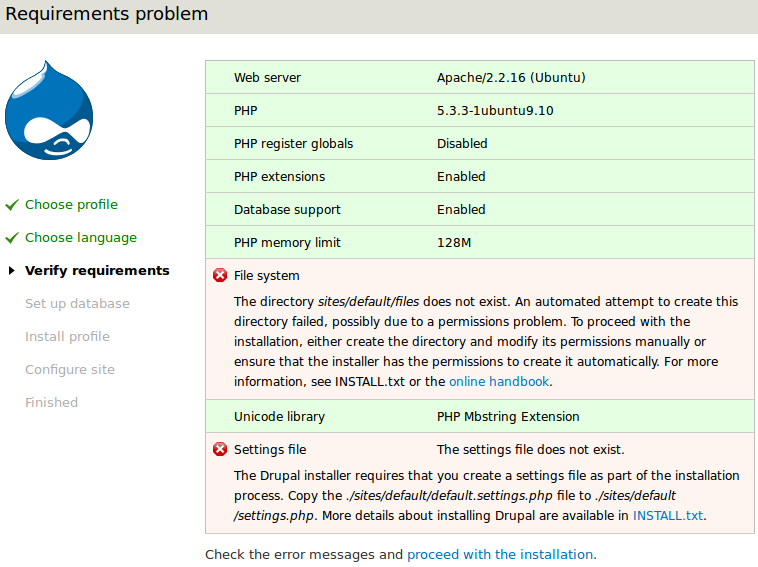This screenshot has height=567, width=758.
Task: Click the Install profile step
Action: pos(67,337)
